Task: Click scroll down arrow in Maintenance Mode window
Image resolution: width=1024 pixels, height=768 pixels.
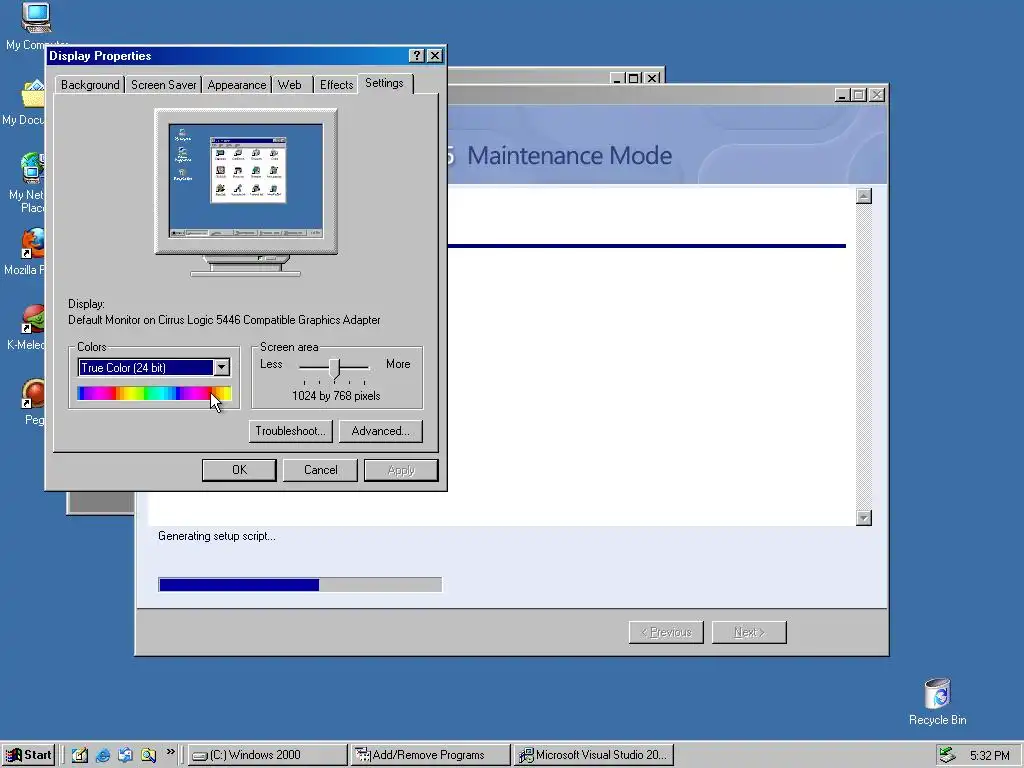Action: point(864,518)
